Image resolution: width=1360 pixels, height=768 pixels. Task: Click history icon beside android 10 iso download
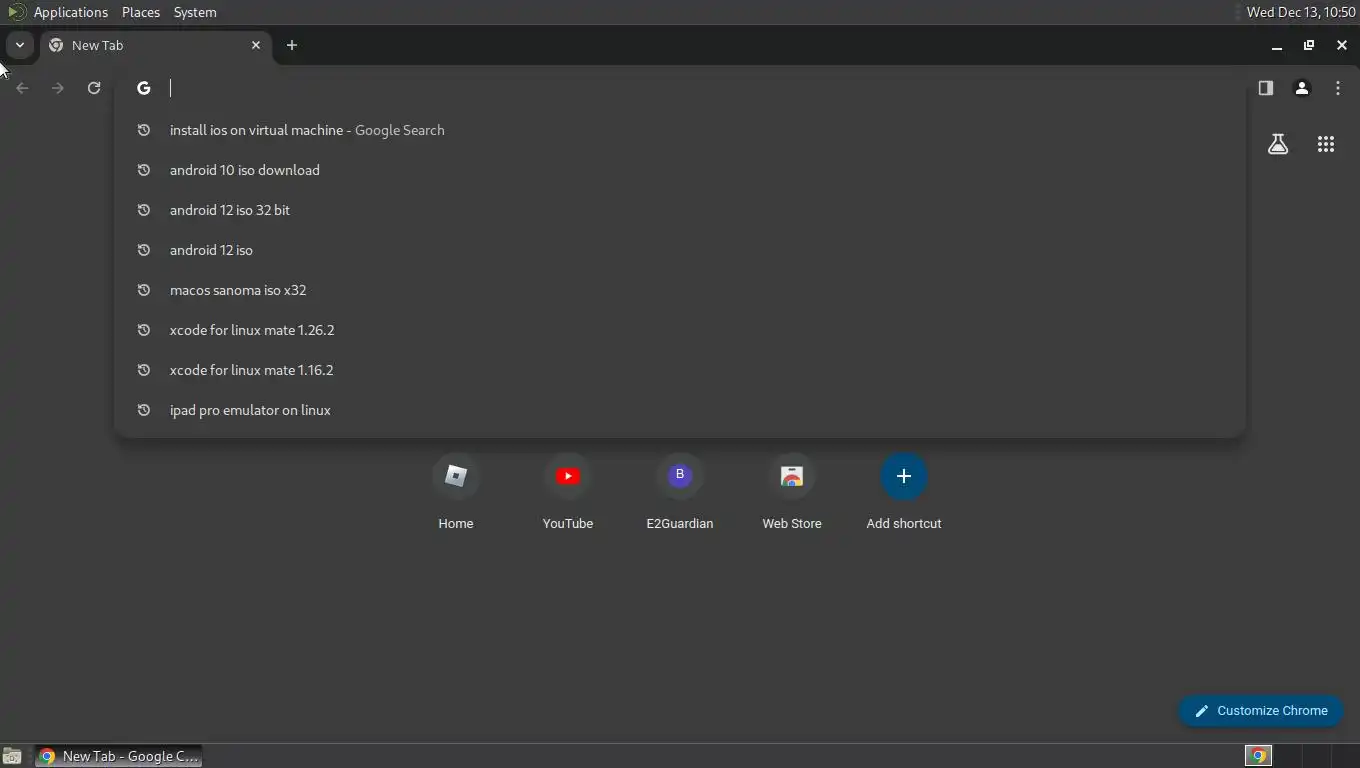[x=144, y=170]
